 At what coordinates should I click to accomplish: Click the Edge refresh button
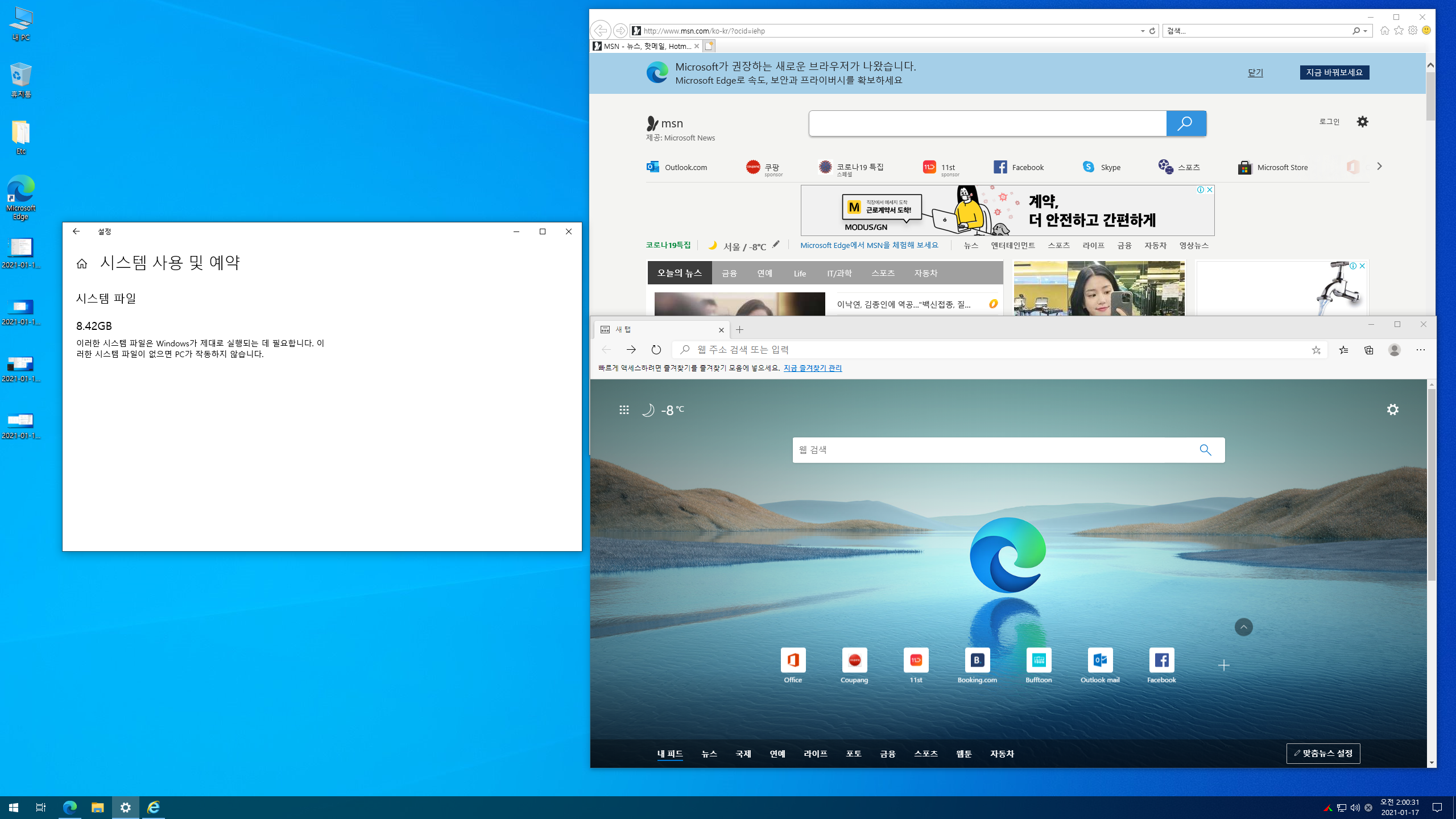[x=656, y=350]
